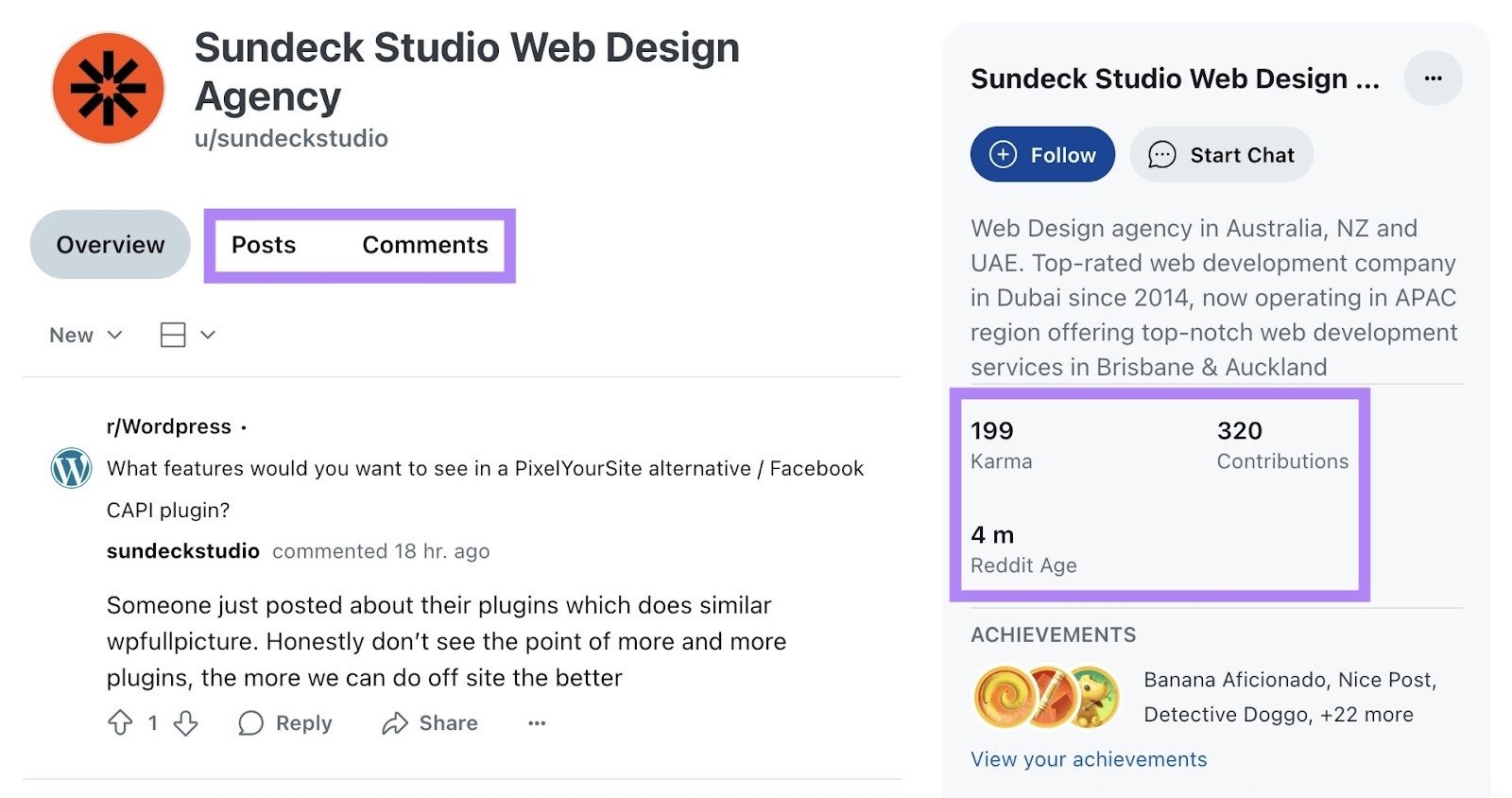Select the Overview tab
The image size is (1512, 798).
[x=109, y=245]
